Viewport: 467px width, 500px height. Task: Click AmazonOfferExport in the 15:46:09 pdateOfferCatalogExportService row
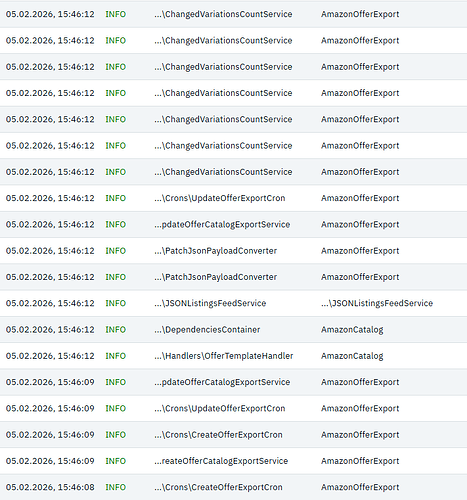(x=360, y=382)
